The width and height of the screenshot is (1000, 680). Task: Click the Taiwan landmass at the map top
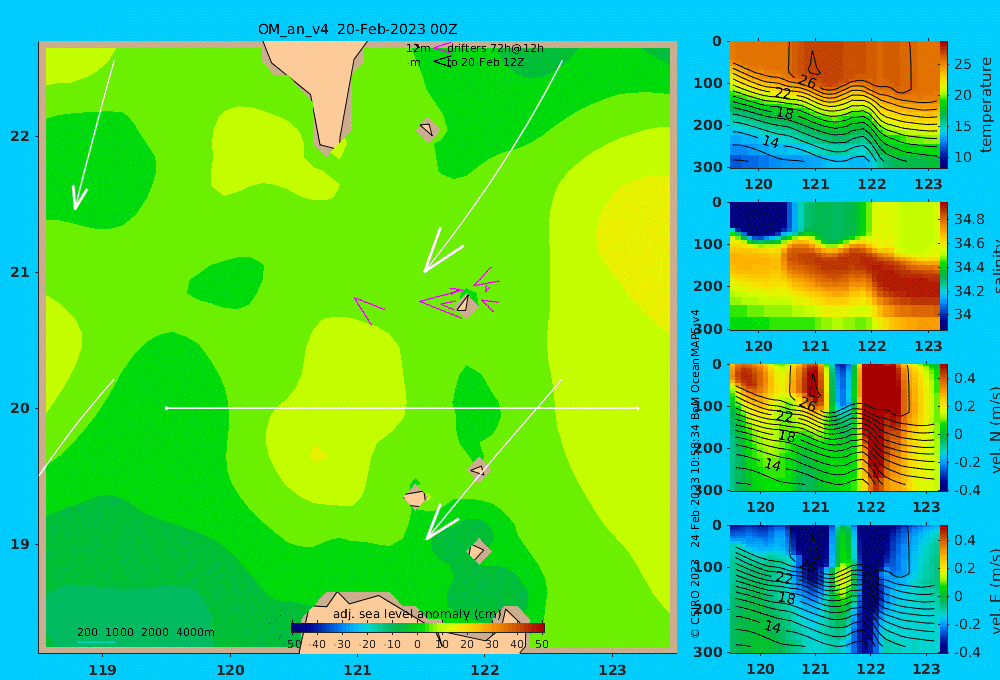319,89
